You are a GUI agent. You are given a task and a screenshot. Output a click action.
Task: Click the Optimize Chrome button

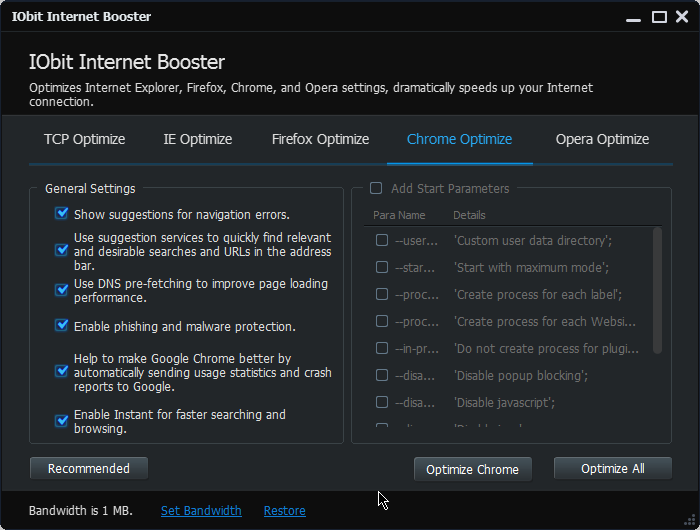[473, 469]
